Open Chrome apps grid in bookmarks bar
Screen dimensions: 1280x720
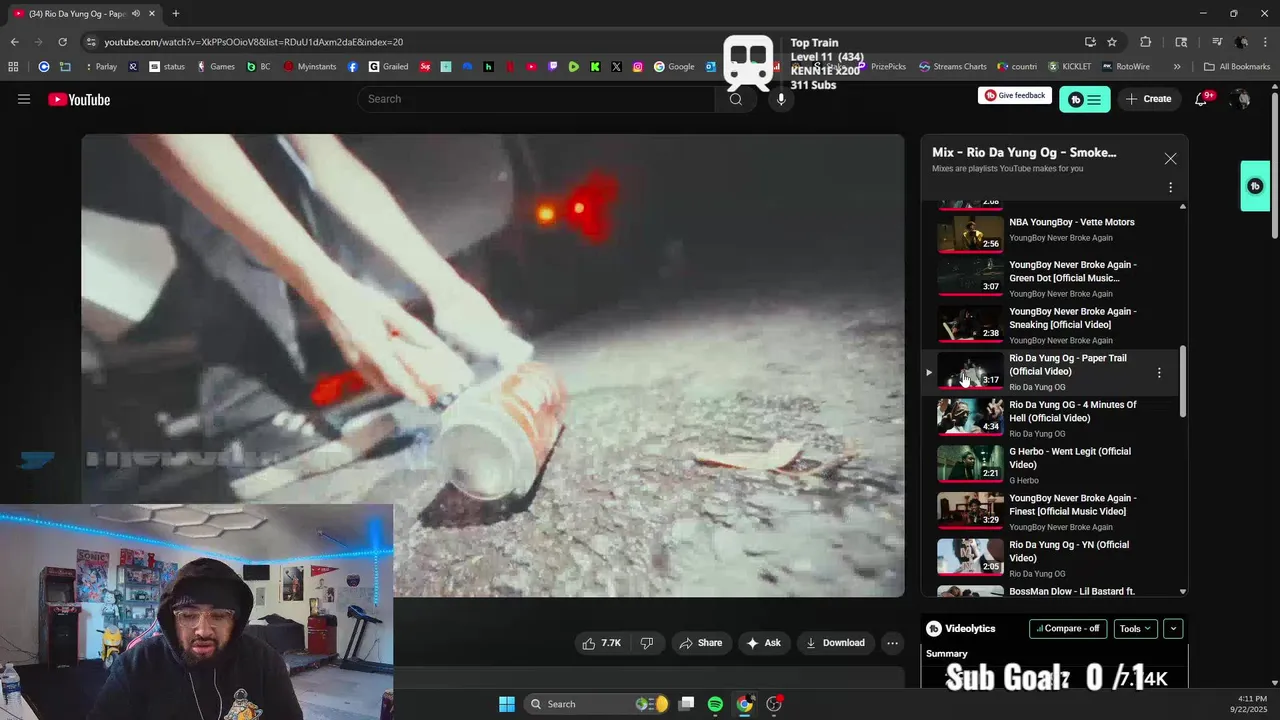point(13,67)
